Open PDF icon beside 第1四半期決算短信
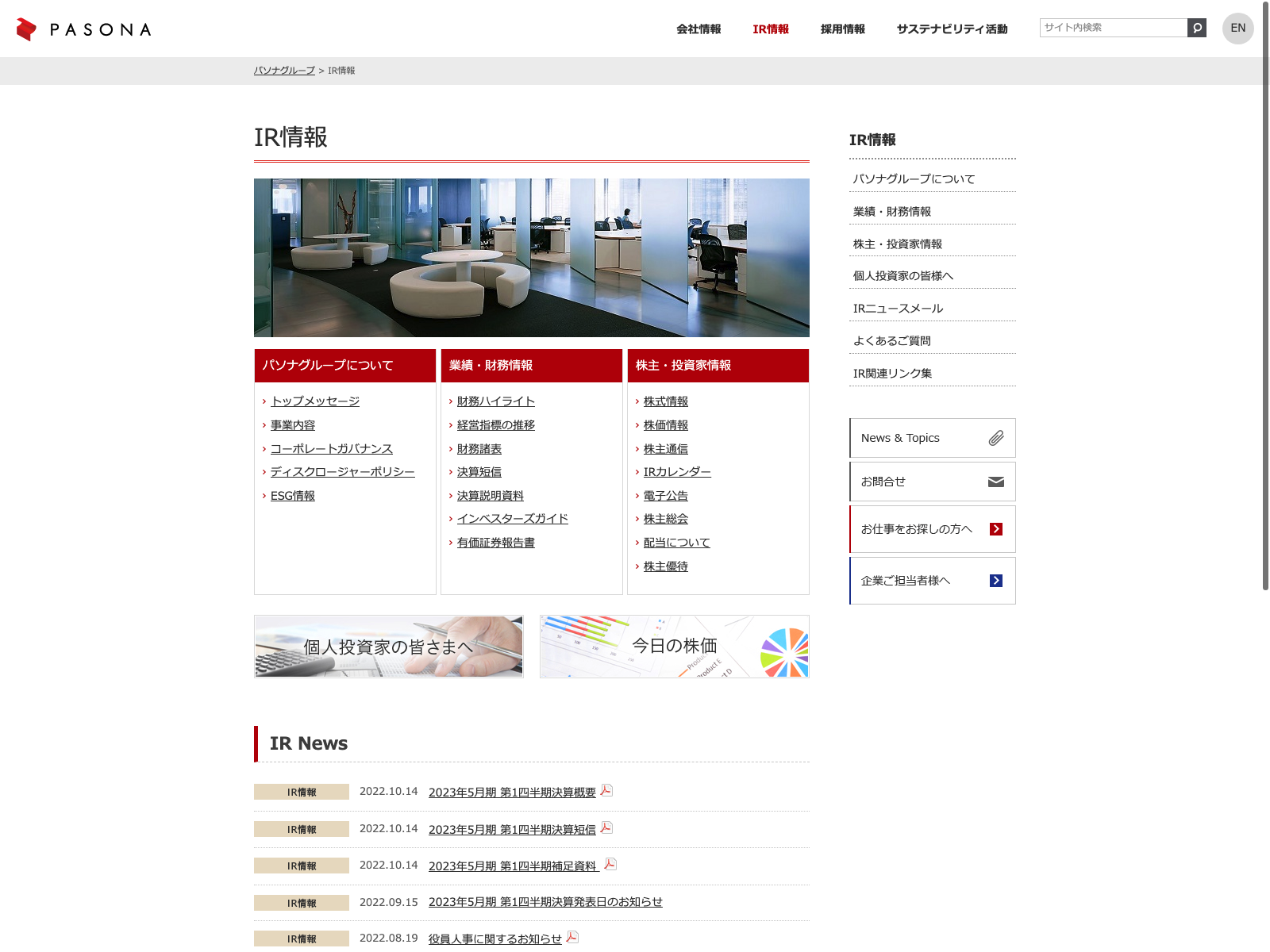Viewport: 1270px width, 952px height. click(x=606, y=828)
